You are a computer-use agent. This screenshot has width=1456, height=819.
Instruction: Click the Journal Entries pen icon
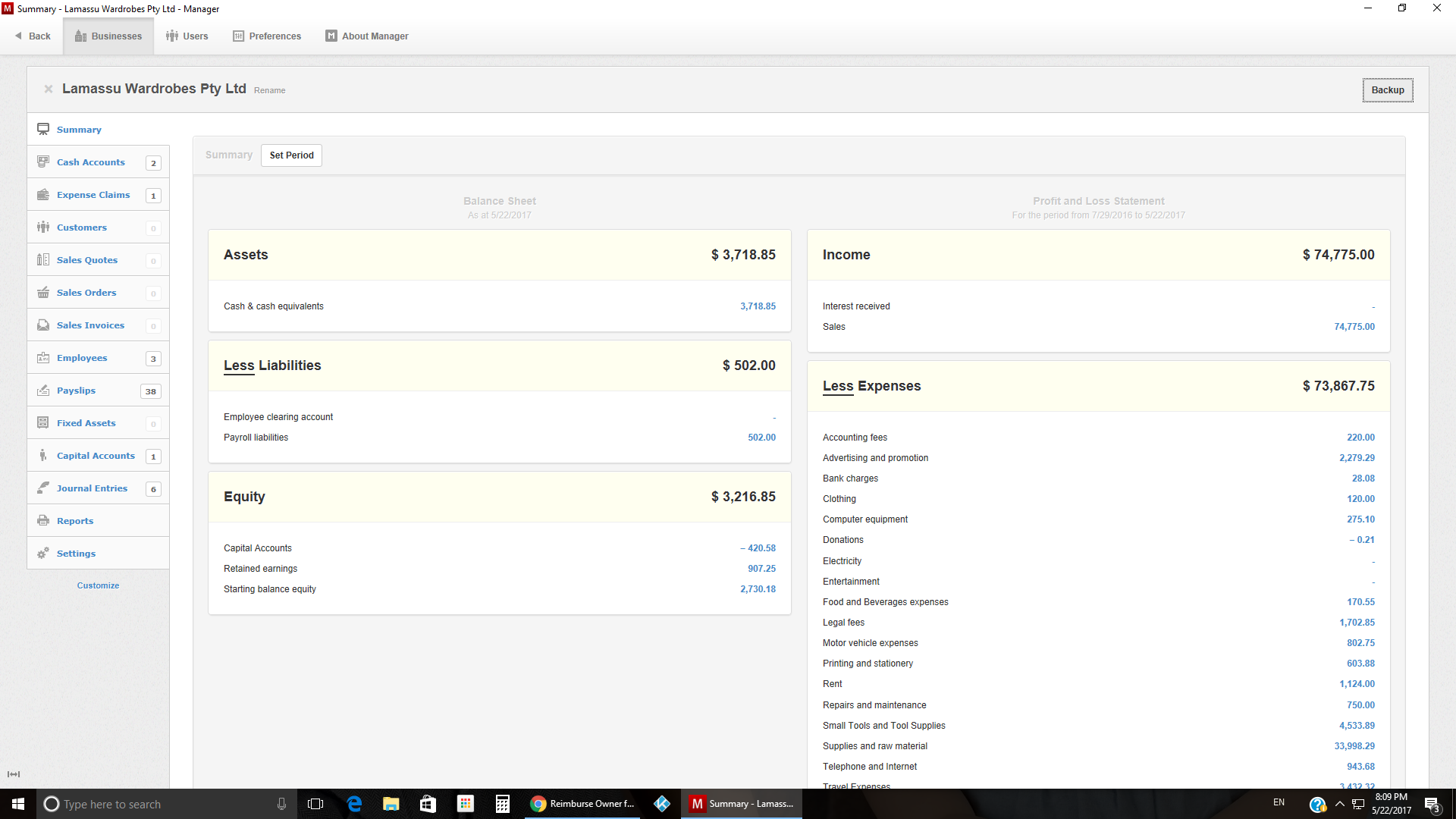click(x=43, y=488)
